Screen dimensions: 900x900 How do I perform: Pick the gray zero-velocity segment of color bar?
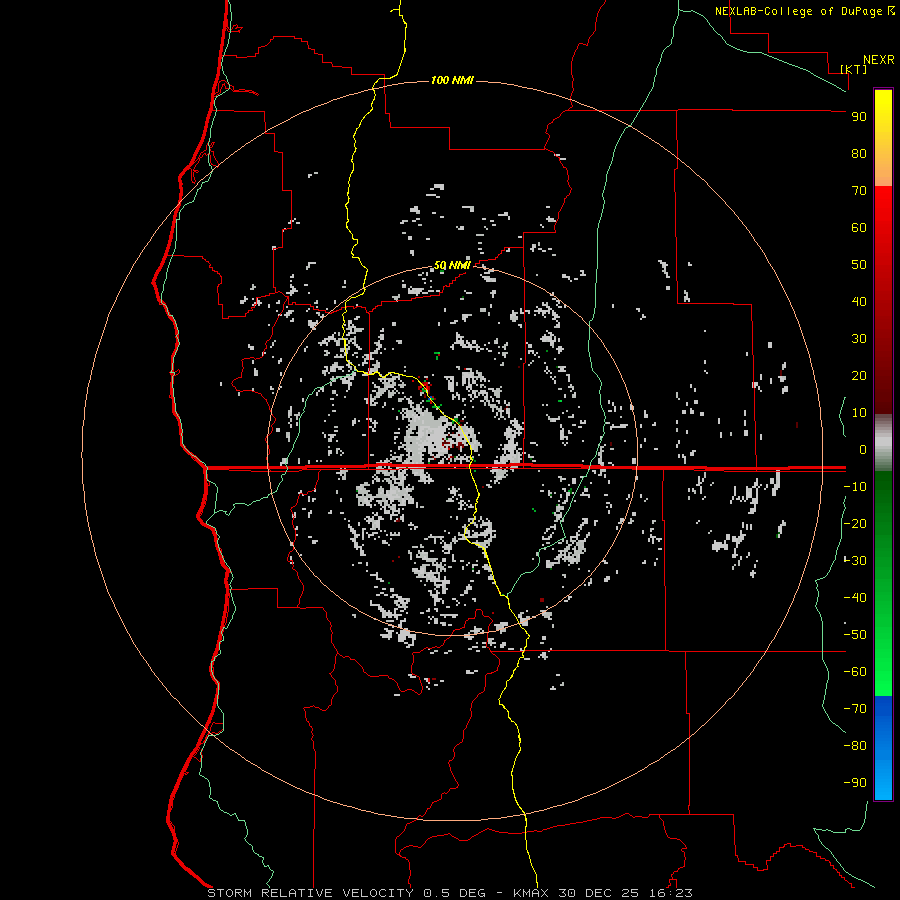pos(883,443)
